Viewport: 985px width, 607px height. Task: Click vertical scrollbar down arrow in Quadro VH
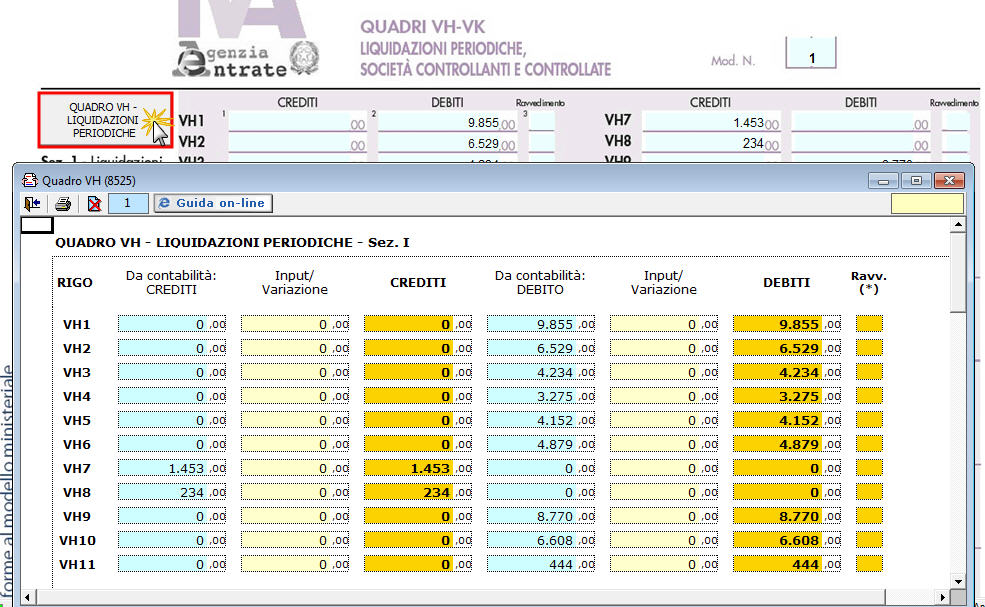coord(958,581)
